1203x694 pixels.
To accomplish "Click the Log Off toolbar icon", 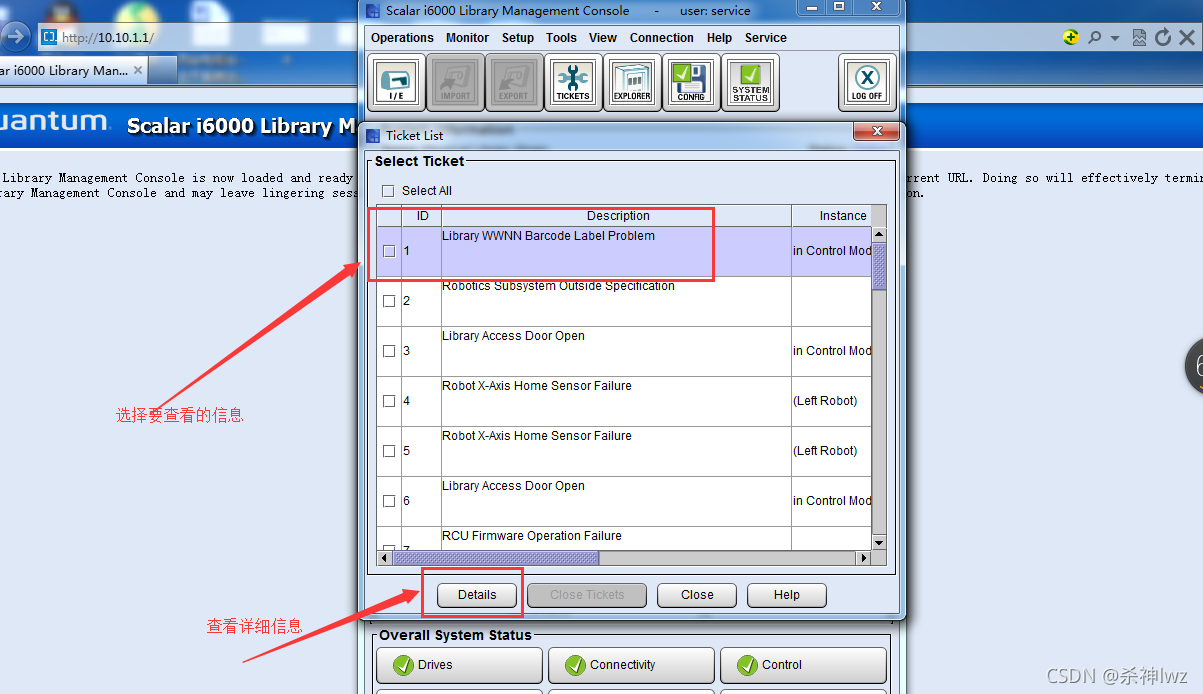I will (867, 82).
